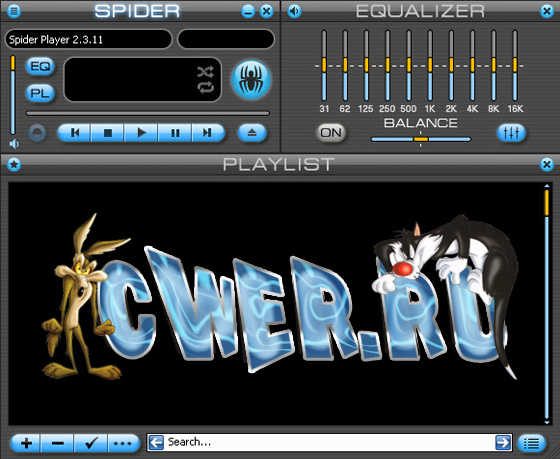Screen dimensions: 560x459
Task: Skip to previous track
Action: pyautogui.click(x=74, y=133)
